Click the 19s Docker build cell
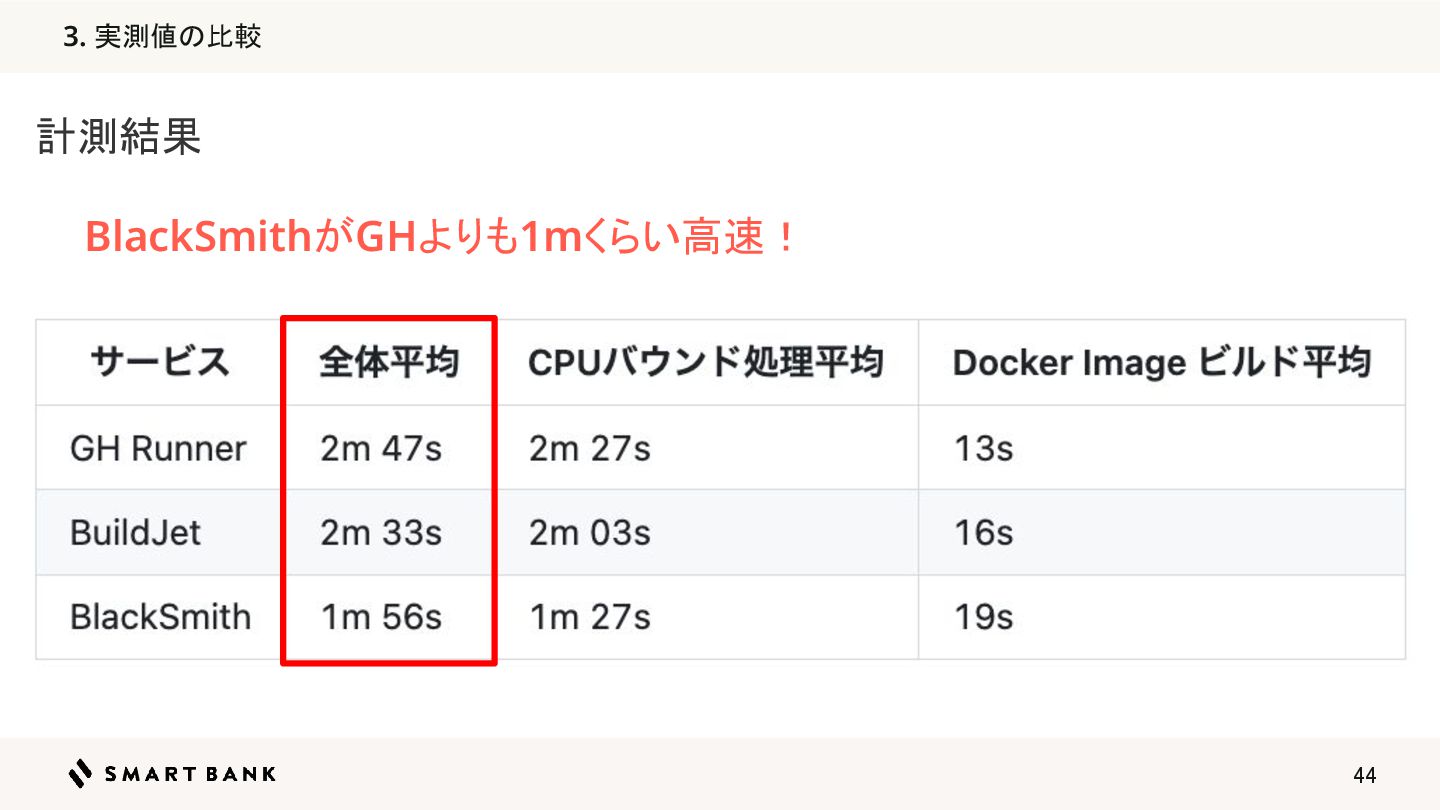The width and height of the screenshot is (1440, 810). (983, 617)
